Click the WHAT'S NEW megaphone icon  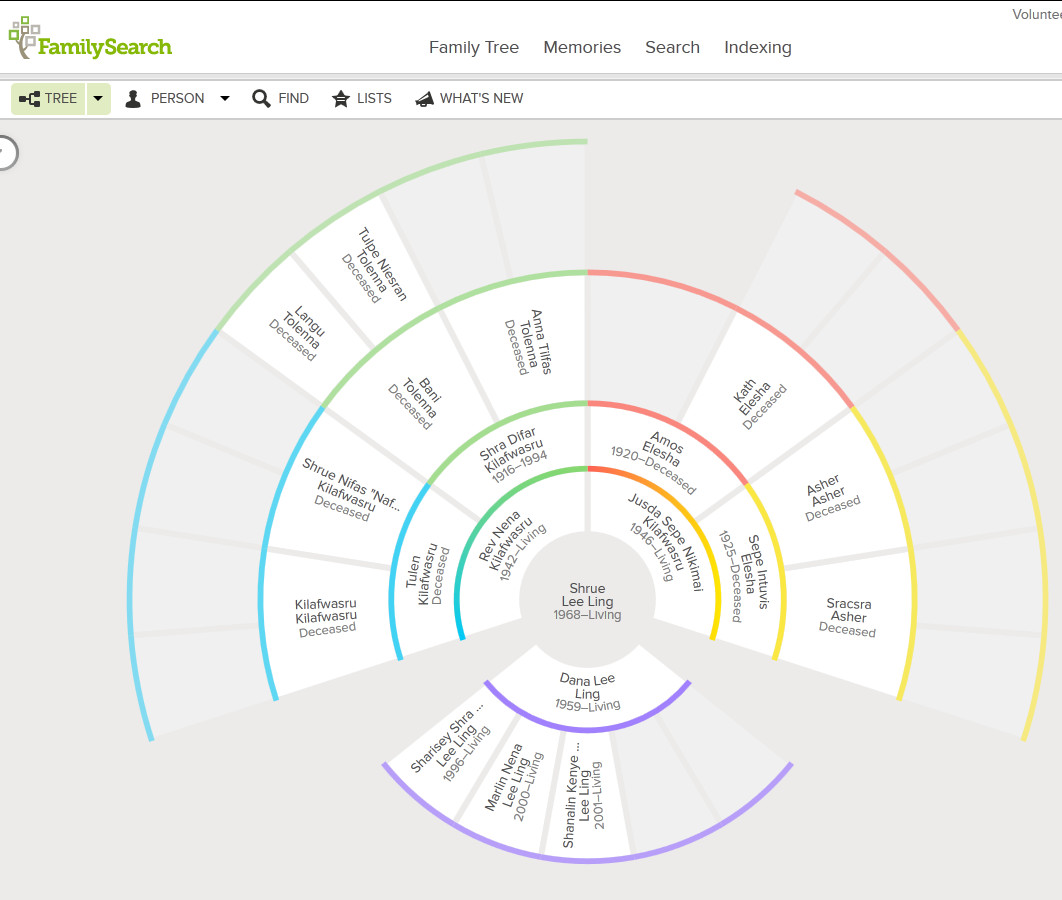click(x=425, y=100)
